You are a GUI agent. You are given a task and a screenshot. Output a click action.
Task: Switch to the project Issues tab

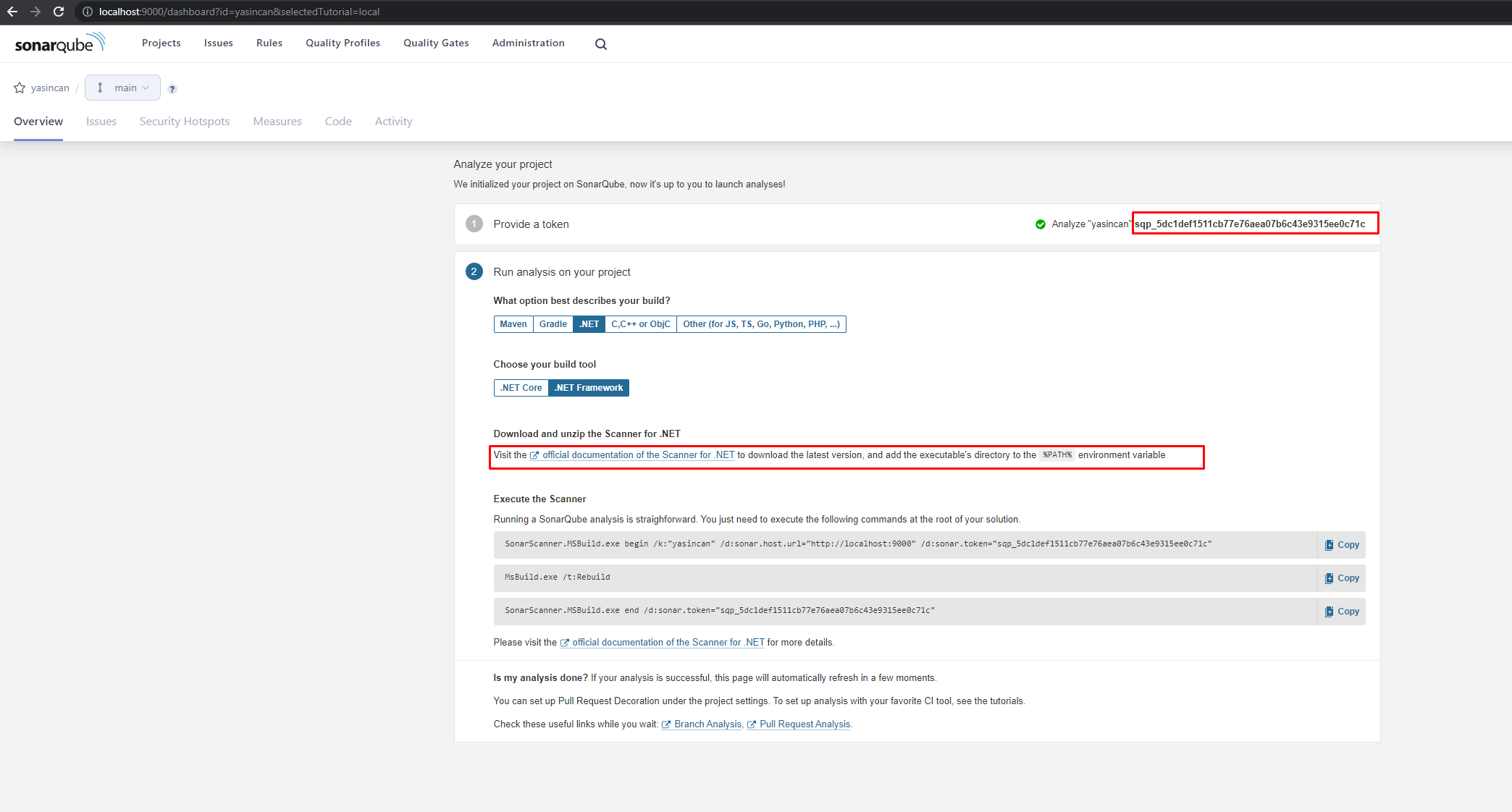coord(101,122)
